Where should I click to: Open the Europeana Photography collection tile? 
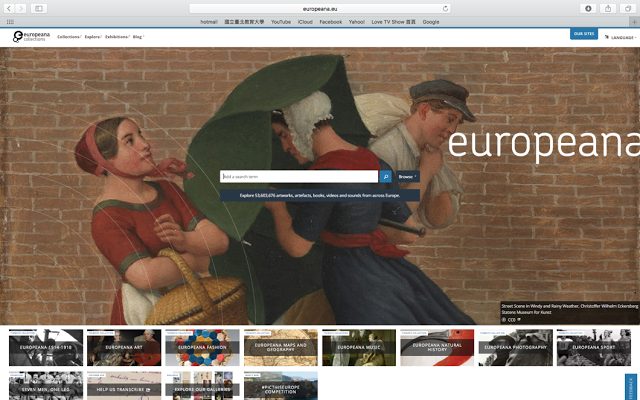tap(516, 347)
